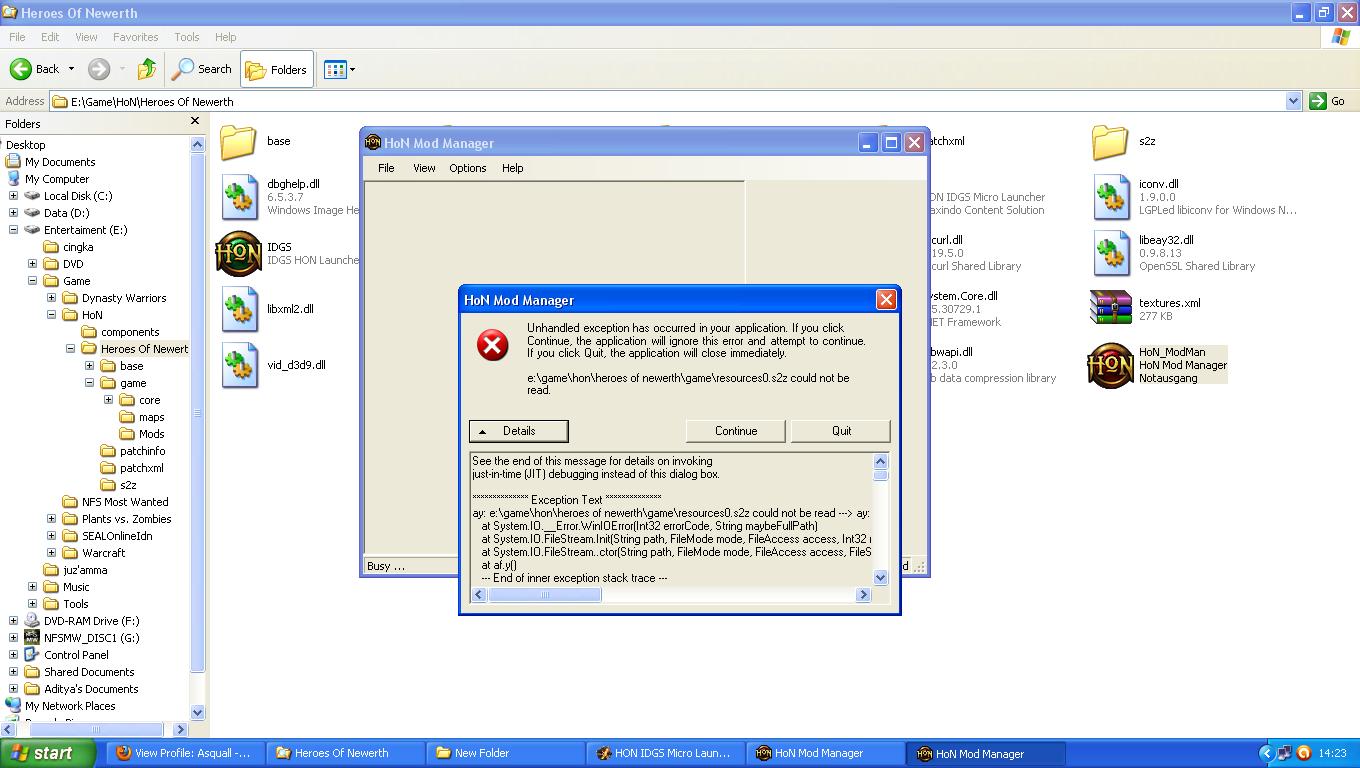This screenshot has height=768, width=1360.
Task: Open the address bar dropdown arrow
Action: point(1292,101)
